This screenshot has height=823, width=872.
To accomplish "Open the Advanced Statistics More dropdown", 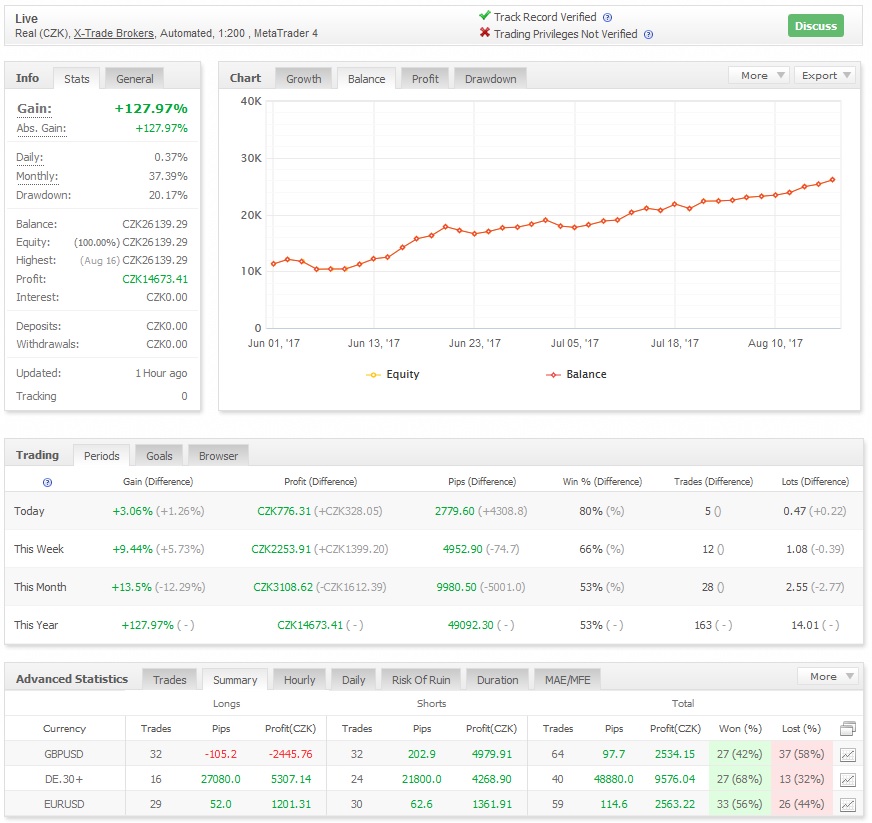I will coord(828,676).
